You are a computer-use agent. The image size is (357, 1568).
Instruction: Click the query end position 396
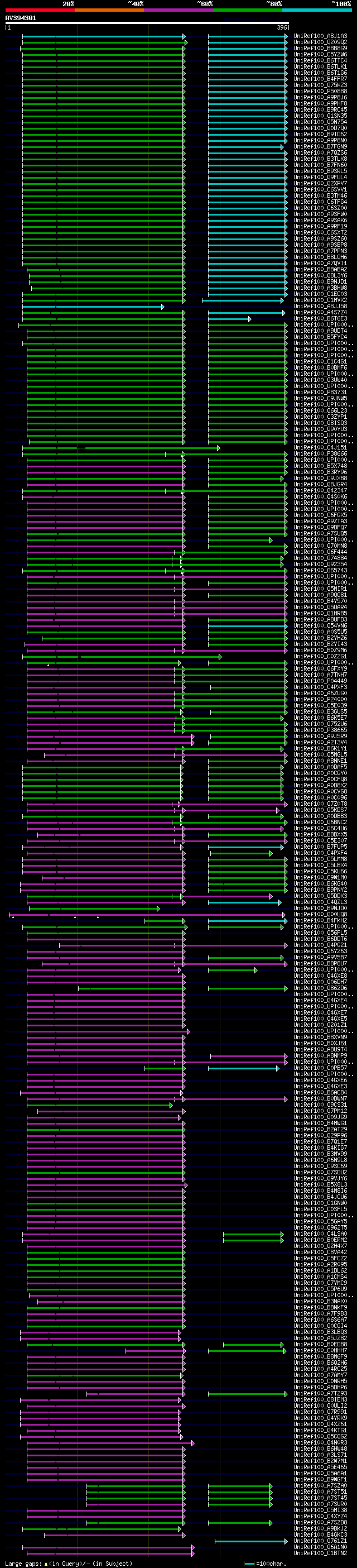pyautogui.click(x=282, y=28)
